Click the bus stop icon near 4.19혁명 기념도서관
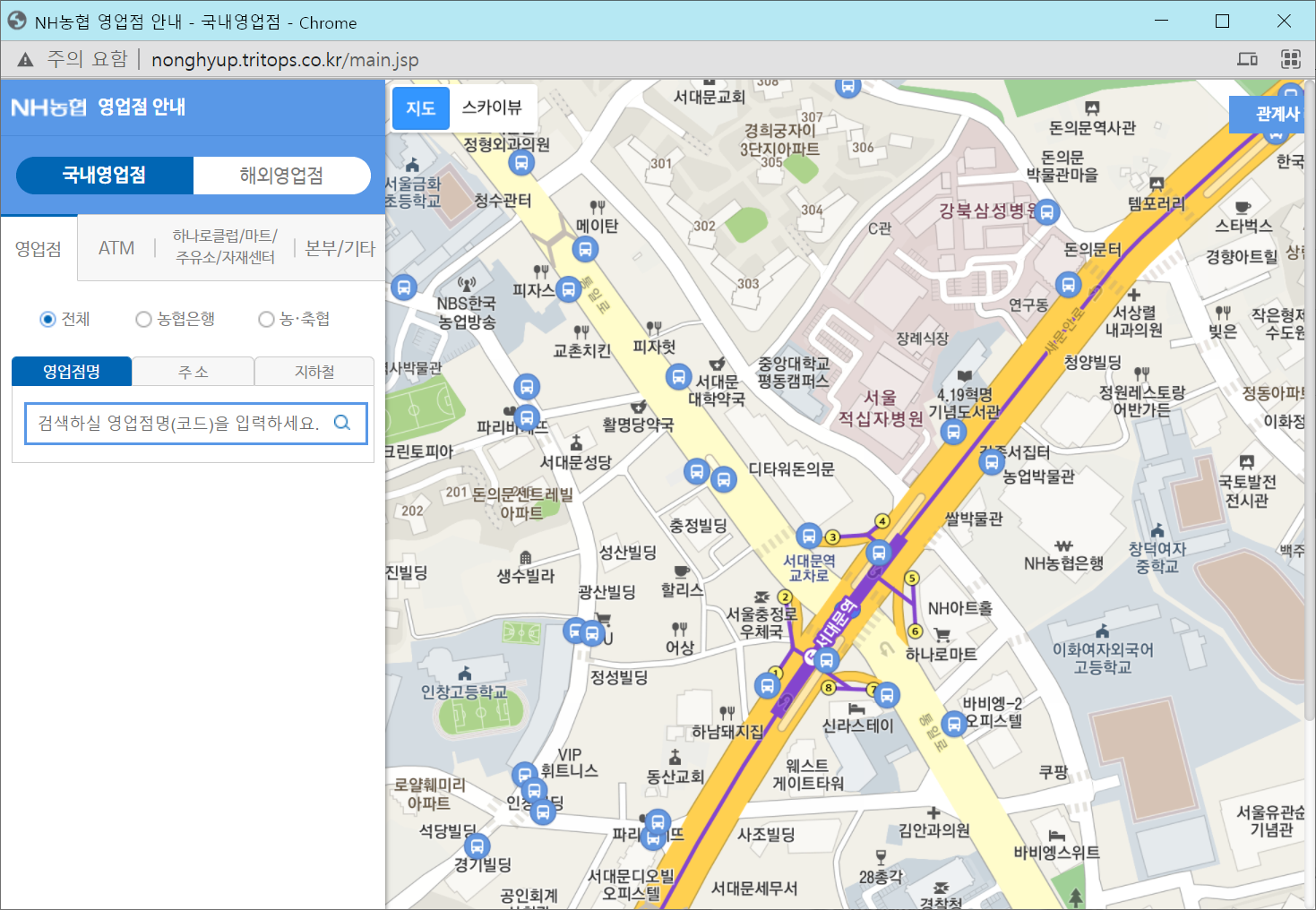 tap(953, 433)
